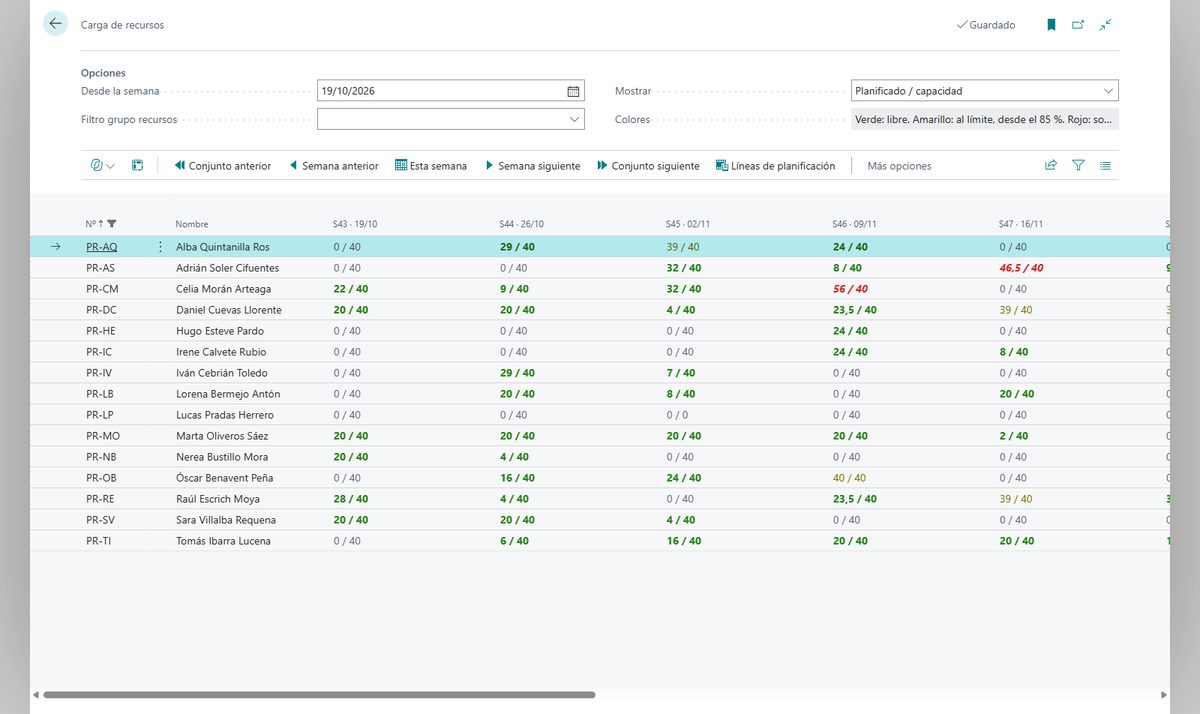Screen dimensions: 1200x714
Task: Select the PR-NB row number
Action: pyautogui.click(x=102, y=457)
